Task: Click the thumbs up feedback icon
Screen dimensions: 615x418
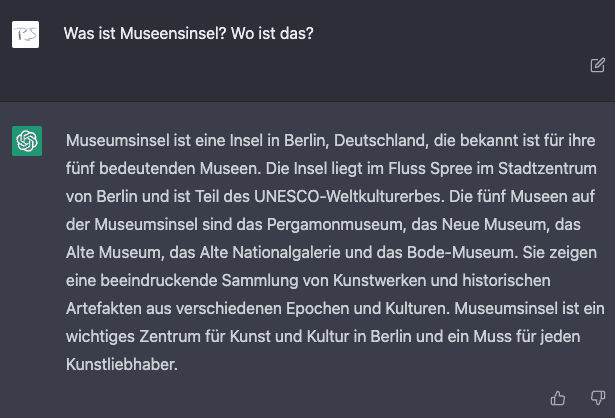Action: [x=558, y=398]
